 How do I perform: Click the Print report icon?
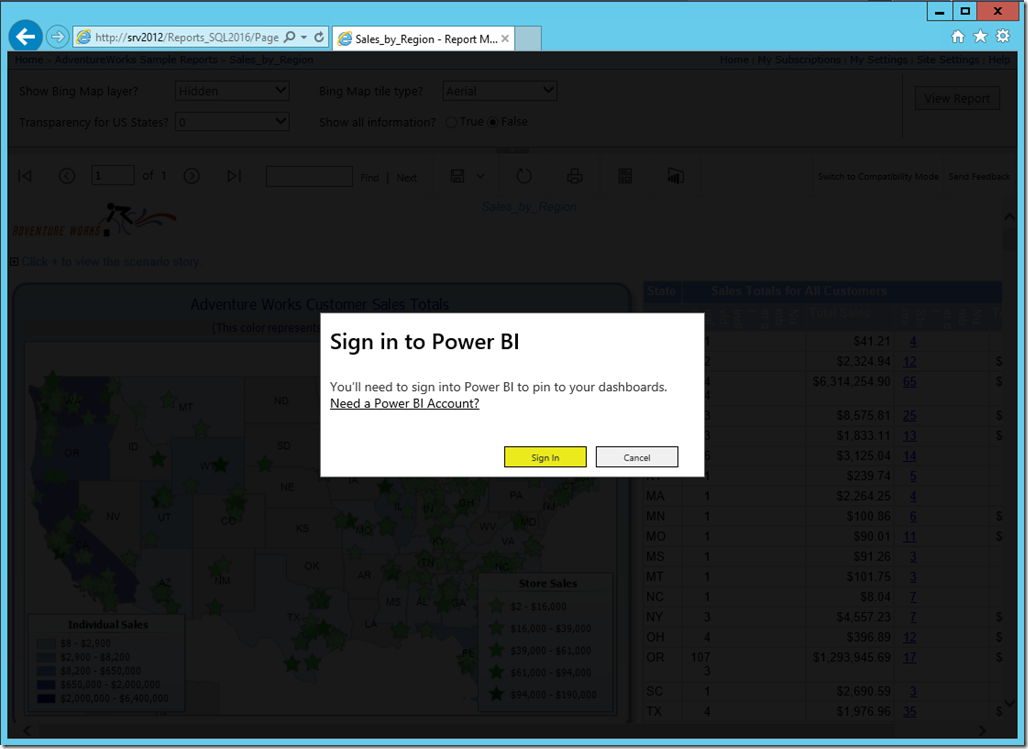pos(574,176)
